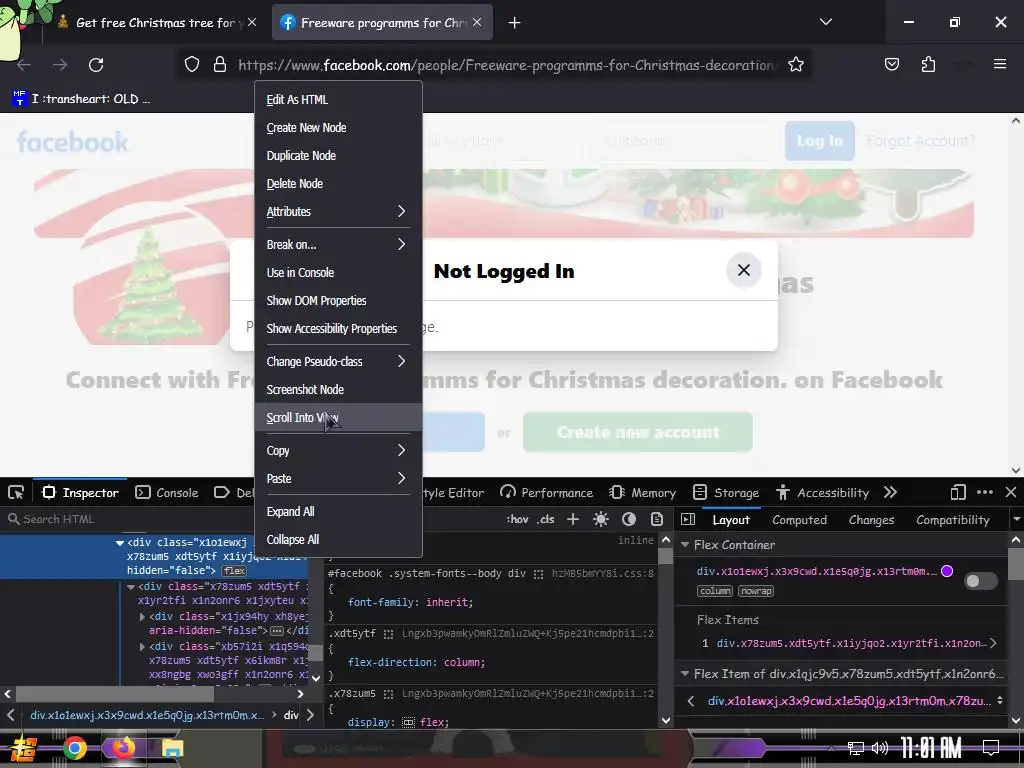Click the Facebook Log In button
The width and height of the screenshot is (1024, 768).
point(820,140)
